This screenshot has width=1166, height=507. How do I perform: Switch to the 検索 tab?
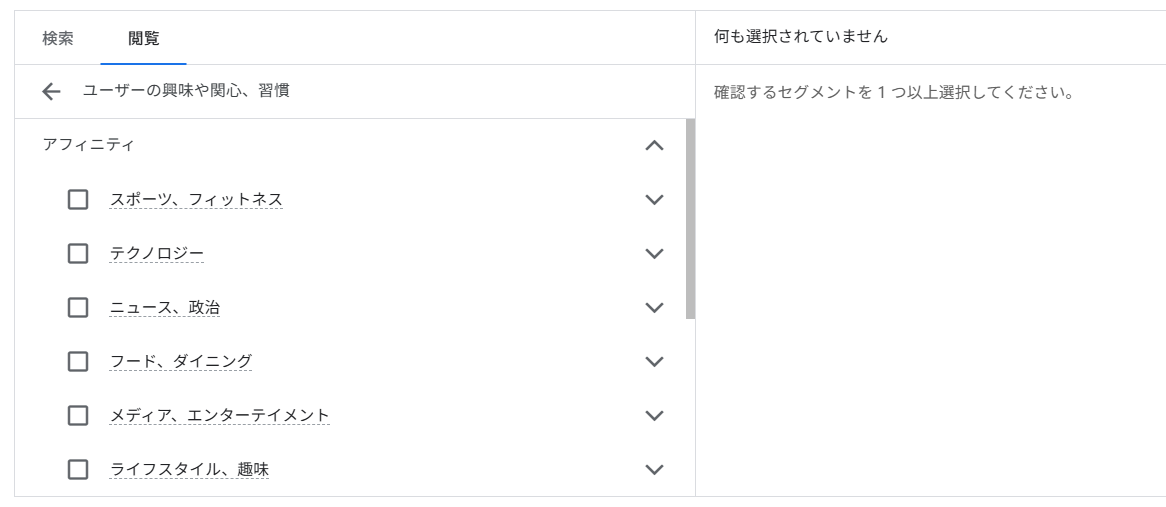(58, 38)
